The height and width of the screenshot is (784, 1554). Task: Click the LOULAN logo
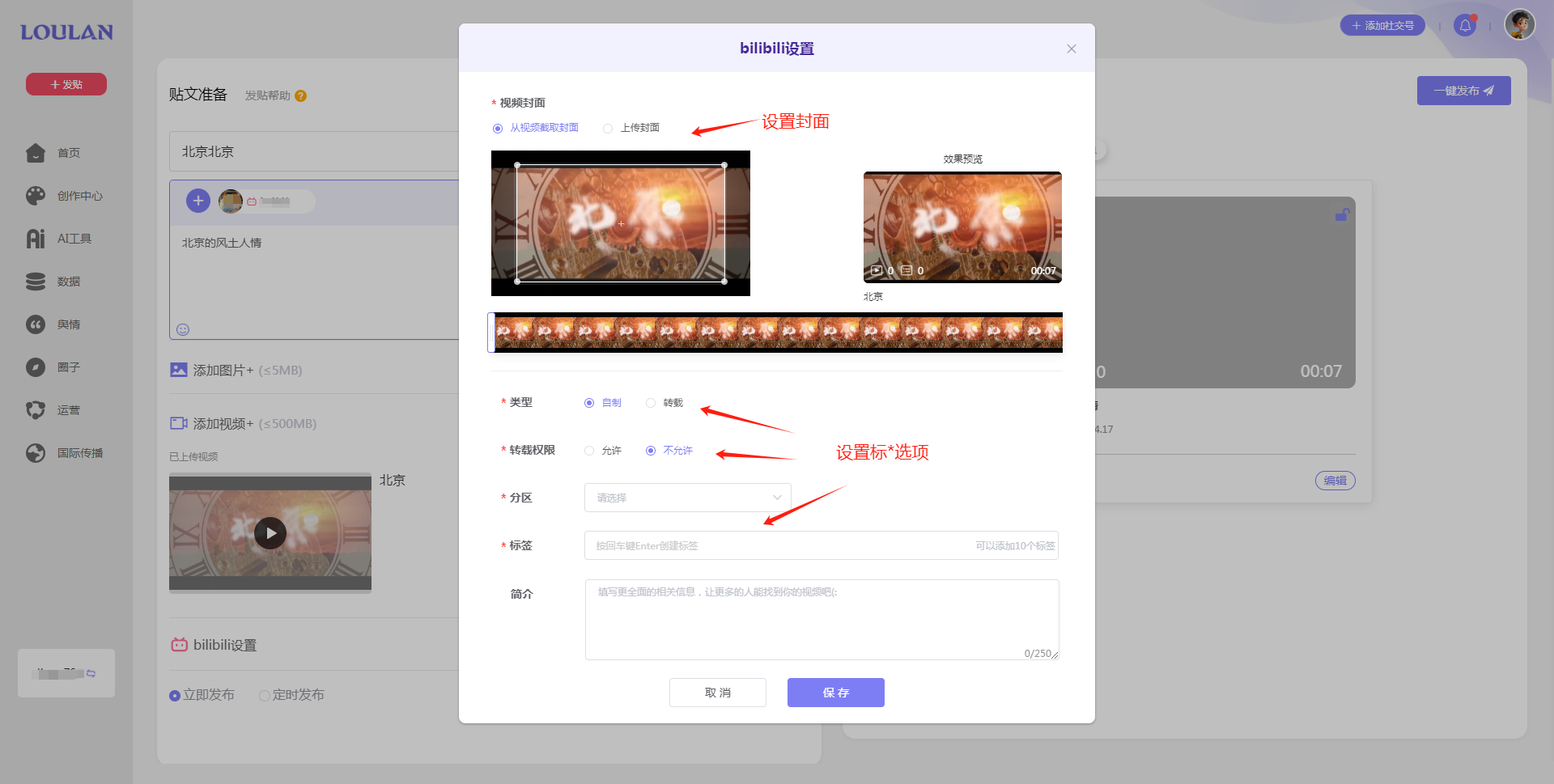point(66,32)
